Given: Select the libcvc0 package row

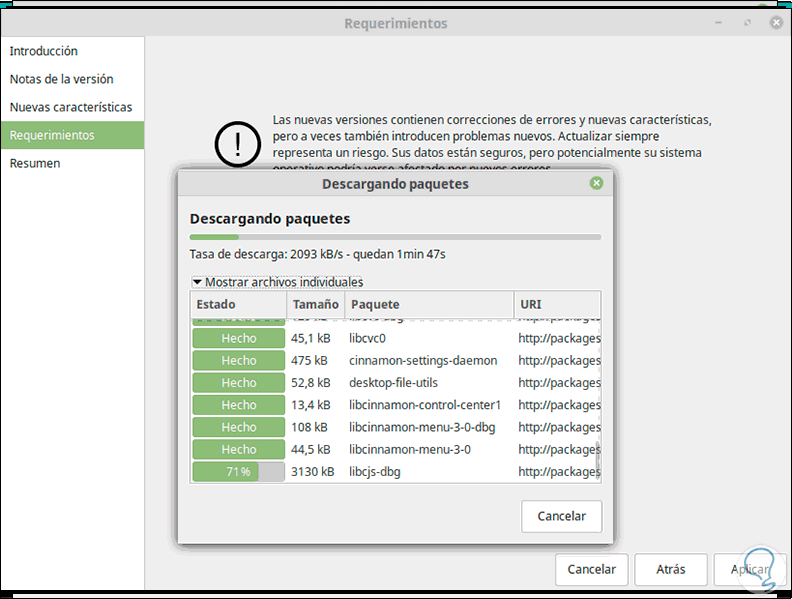Looking at the screenshot, I should (x=395, y=338).
